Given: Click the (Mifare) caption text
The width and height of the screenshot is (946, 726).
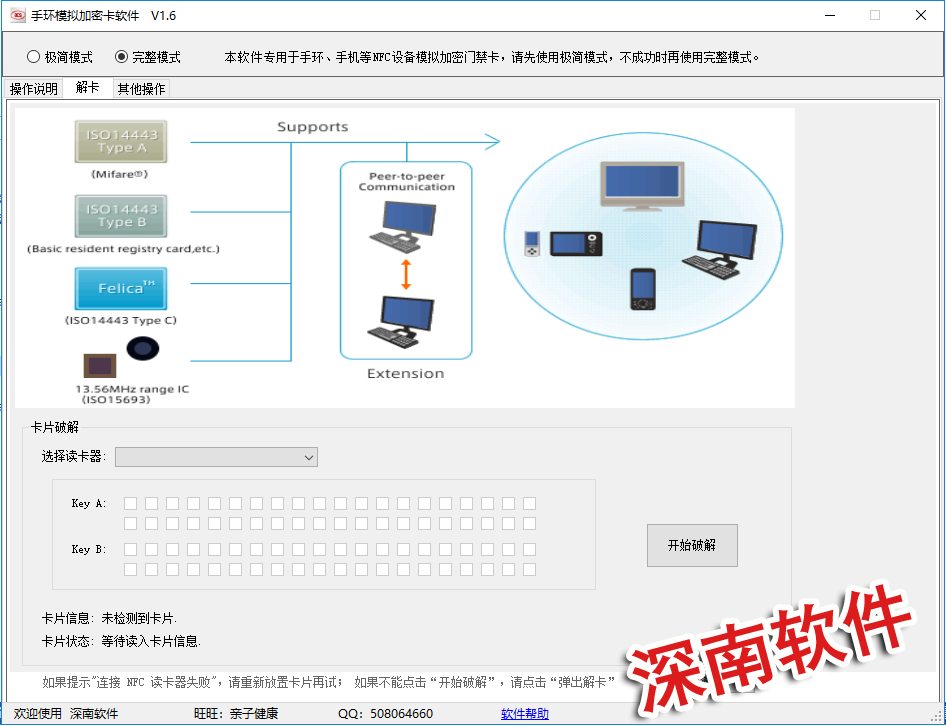Looking at the screenshot, I should tap(119, 174).
